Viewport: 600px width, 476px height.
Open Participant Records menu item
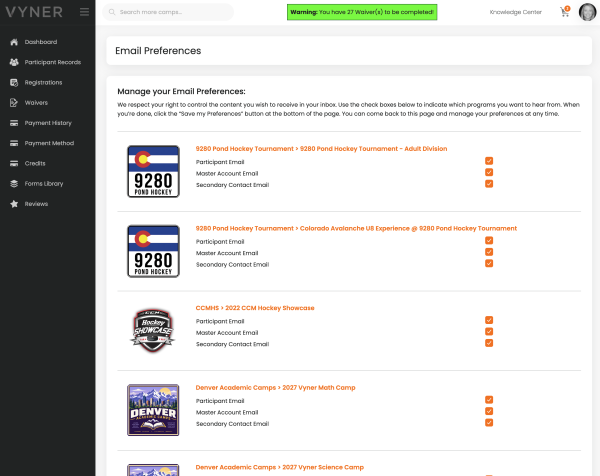(53, 62)
